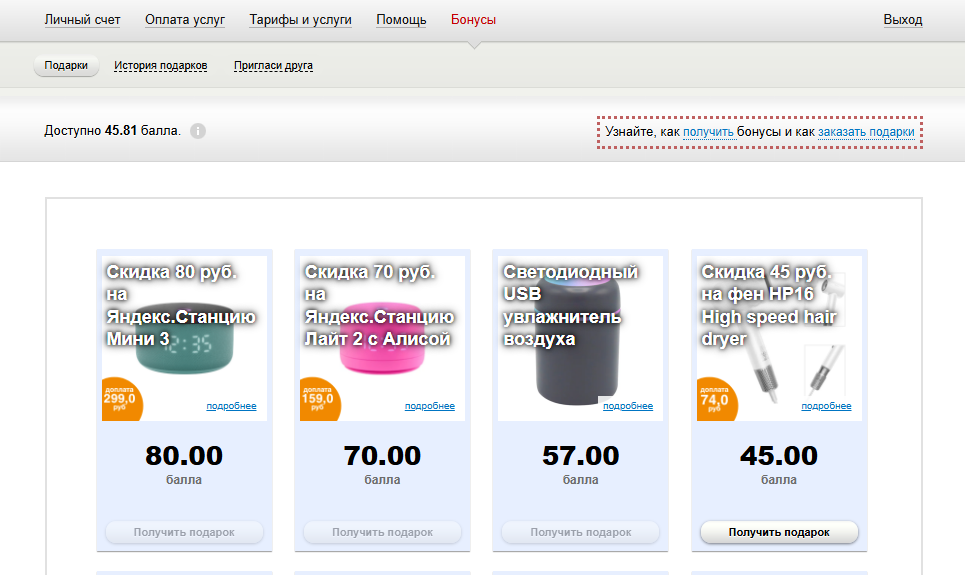Image resolution: width=965 pixels, height=575 pixels.
Task: Click Получить подарок for 57.00 балла gift
Action: click(x=581, y=532)
